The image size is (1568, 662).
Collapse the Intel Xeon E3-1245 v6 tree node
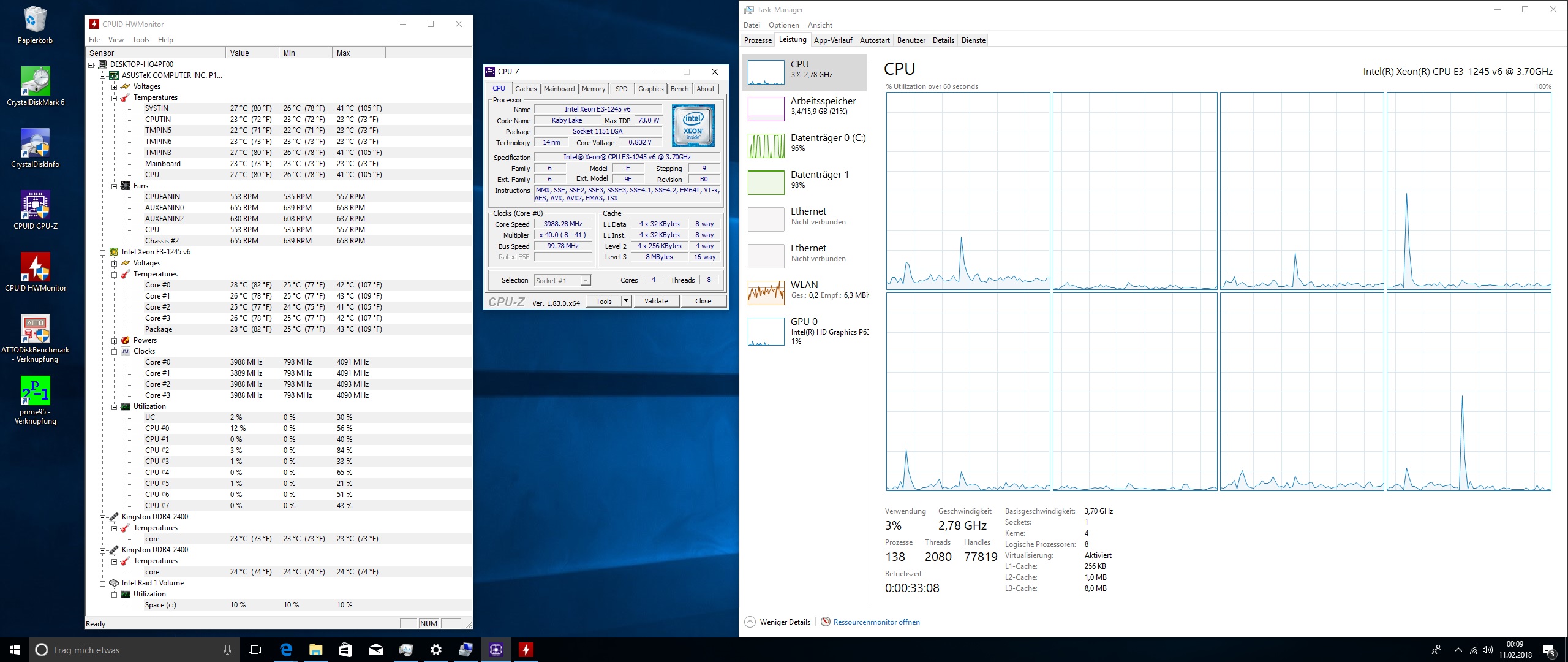click(x=103, y=253)
